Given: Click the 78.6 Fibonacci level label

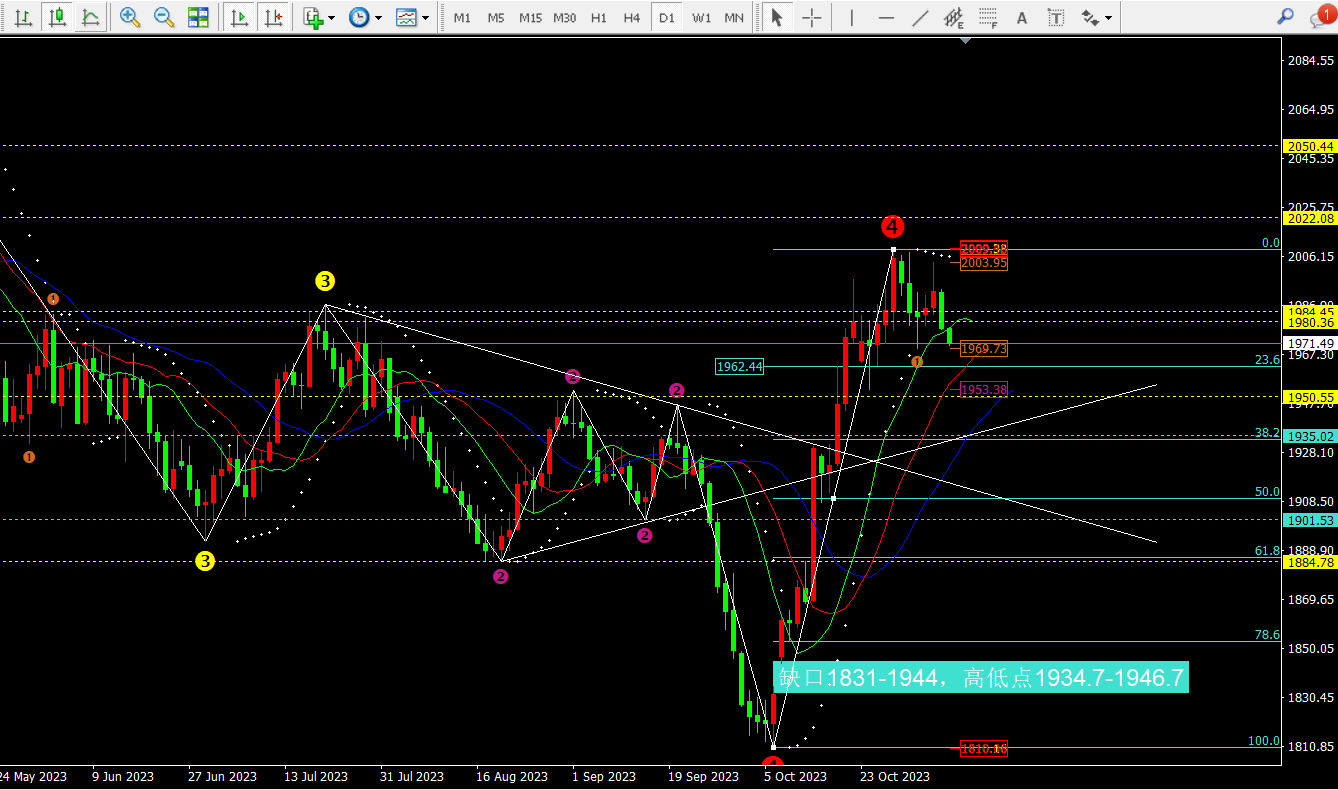Looking at the screenshot, I should point(1267,634).
